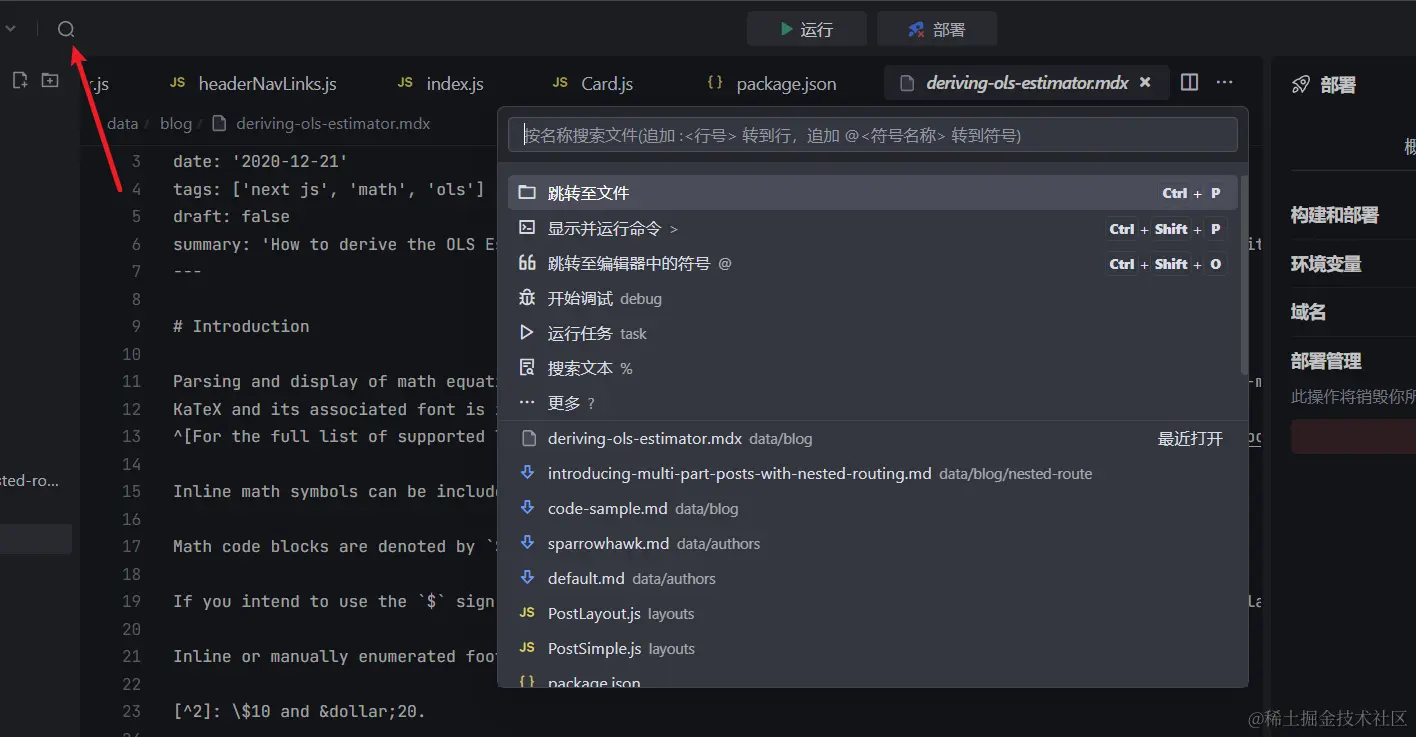
Task: Switch to the package.json tab
Action: (x=772, y=83)
